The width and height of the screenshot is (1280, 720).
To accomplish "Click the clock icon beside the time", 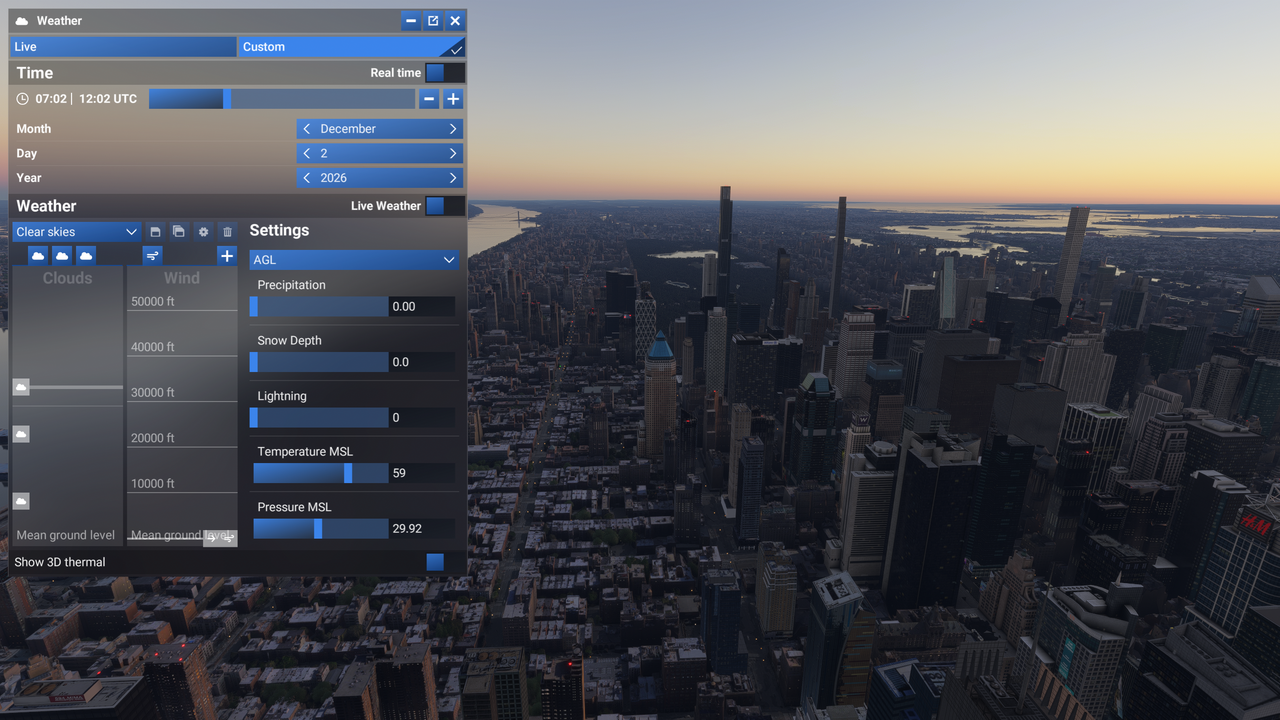I will 23,99.
